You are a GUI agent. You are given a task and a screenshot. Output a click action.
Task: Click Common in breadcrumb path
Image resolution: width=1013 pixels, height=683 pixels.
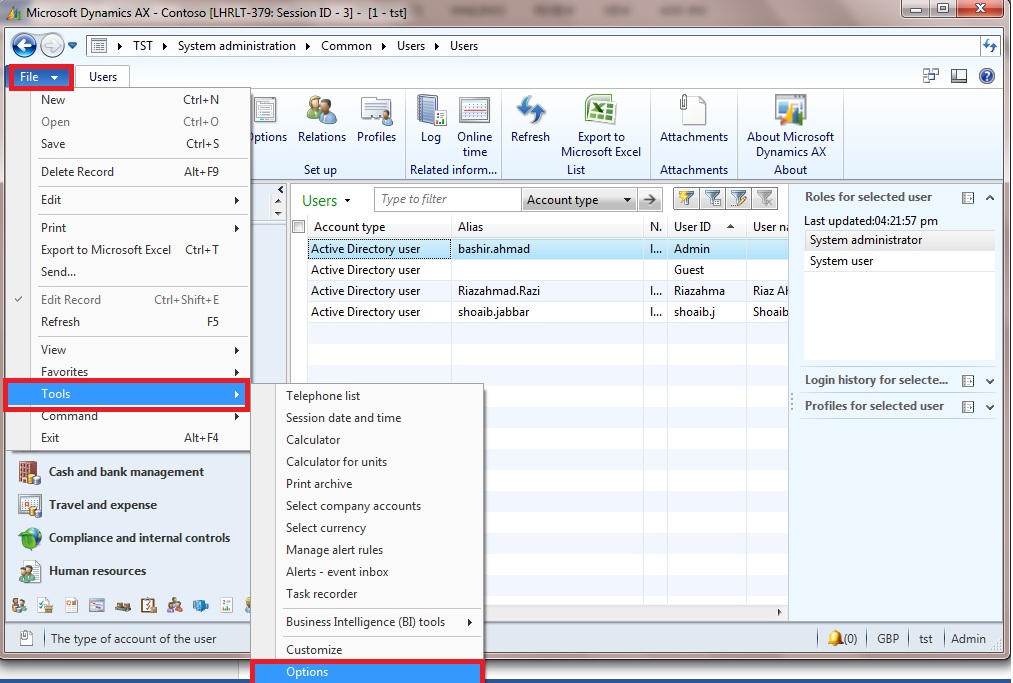pos(346,46)
